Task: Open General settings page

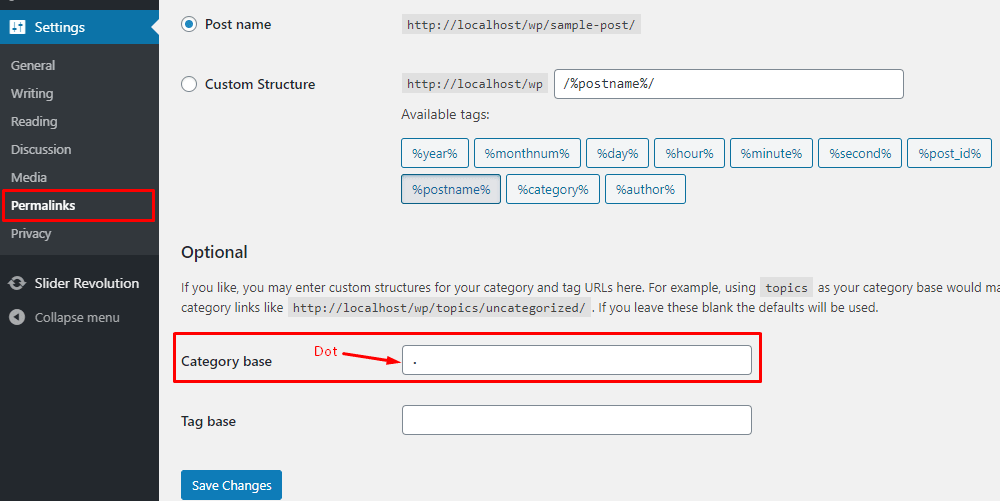Action: point(33,66)
